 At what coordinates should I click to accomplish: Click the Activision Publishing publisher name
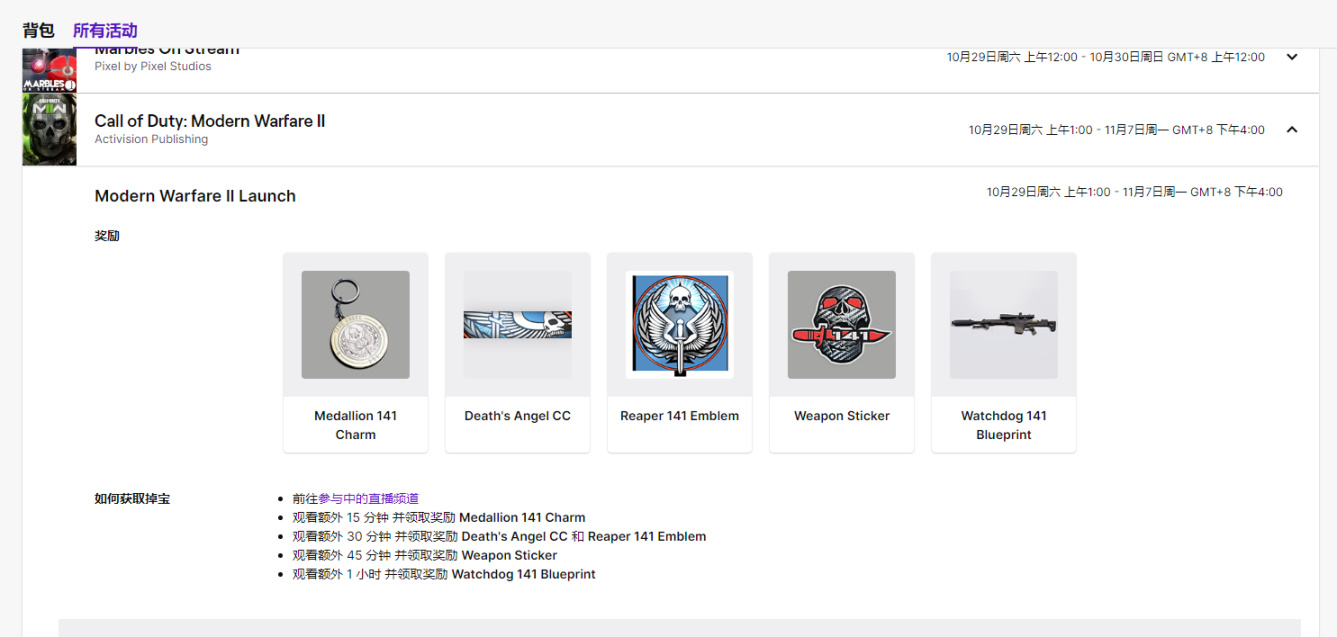pyautogui.click(x=151, y=140)
